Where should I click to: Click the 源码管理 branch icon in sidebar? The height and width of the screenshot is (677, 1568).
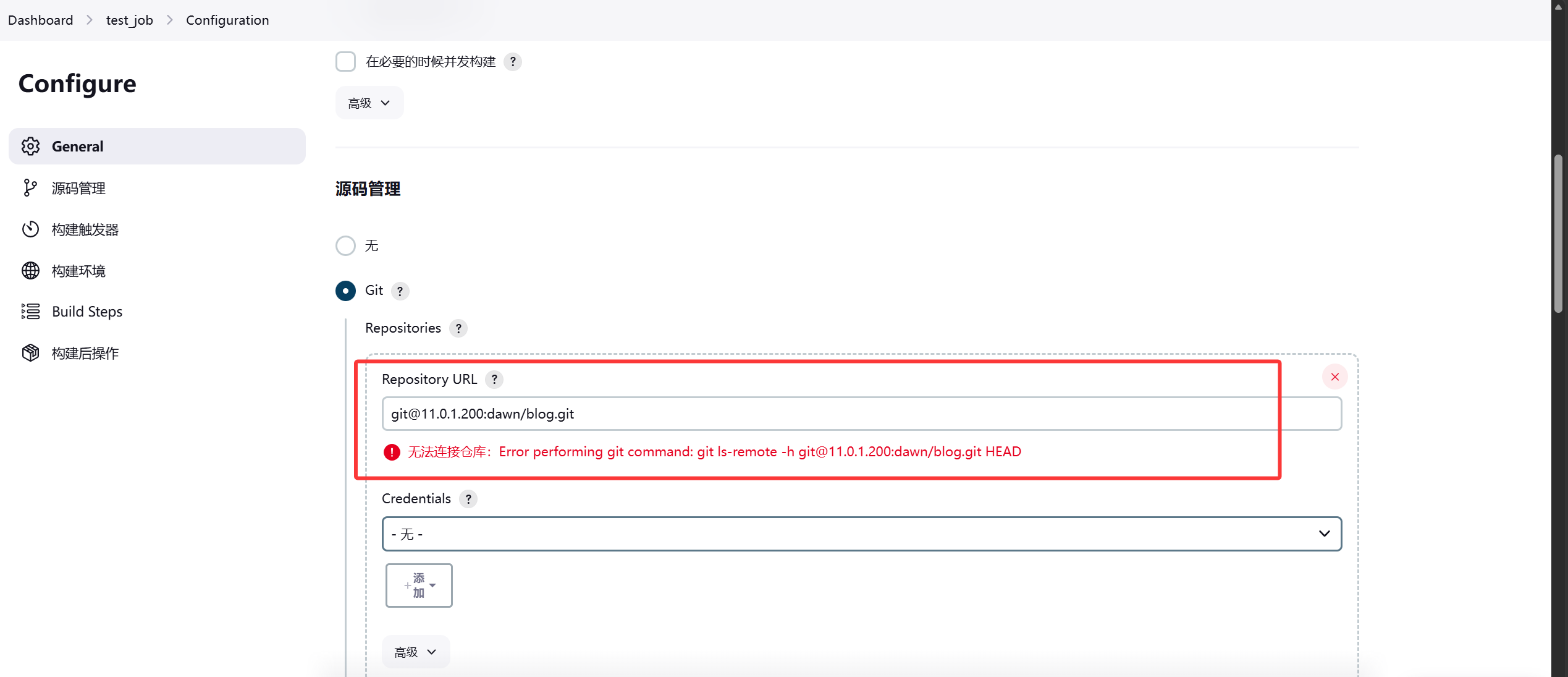coord(30,188)
